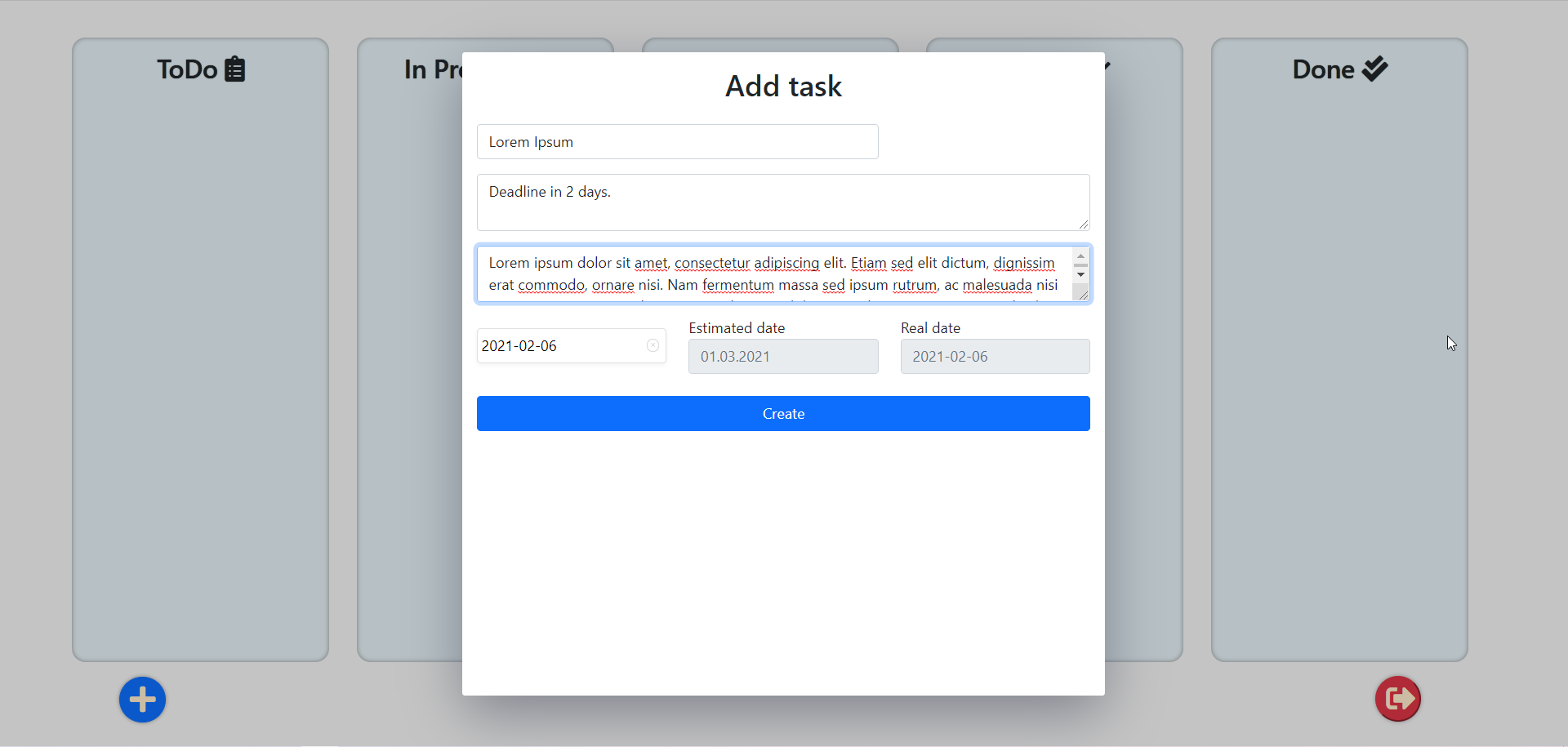Click the 'Add task' heading
1568x747 pixels.
click(x=783, y=87)
